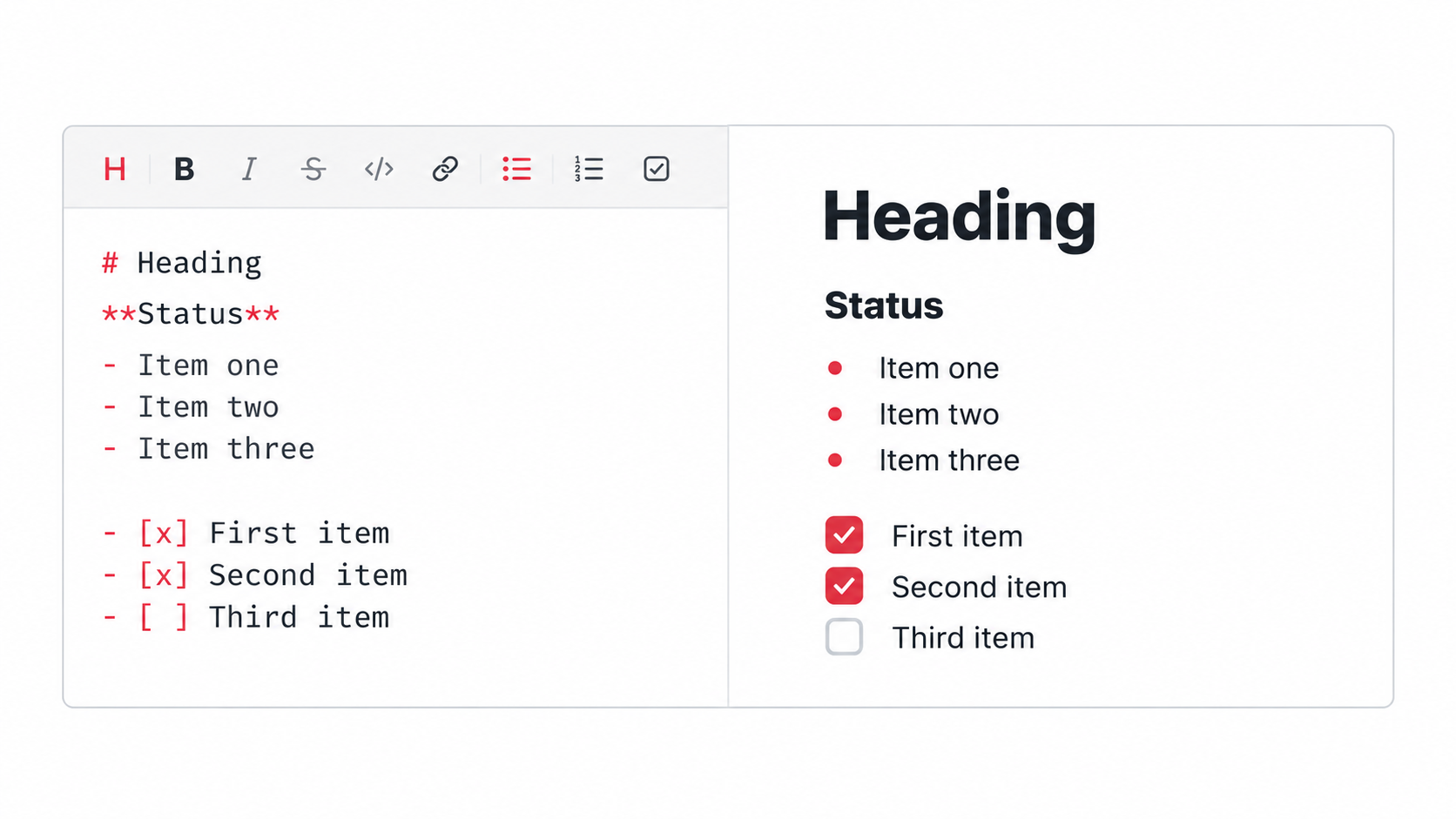This screenshot has height=819, width=1456.
Task: Click the '- Item three' line in the editor
Action: (x=208, y=449)
